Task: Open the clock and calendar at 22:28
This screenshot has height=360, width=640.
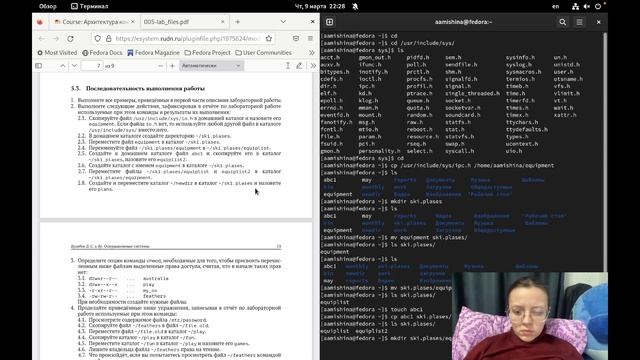Action: pyautogui.click(x=320, y=6)
